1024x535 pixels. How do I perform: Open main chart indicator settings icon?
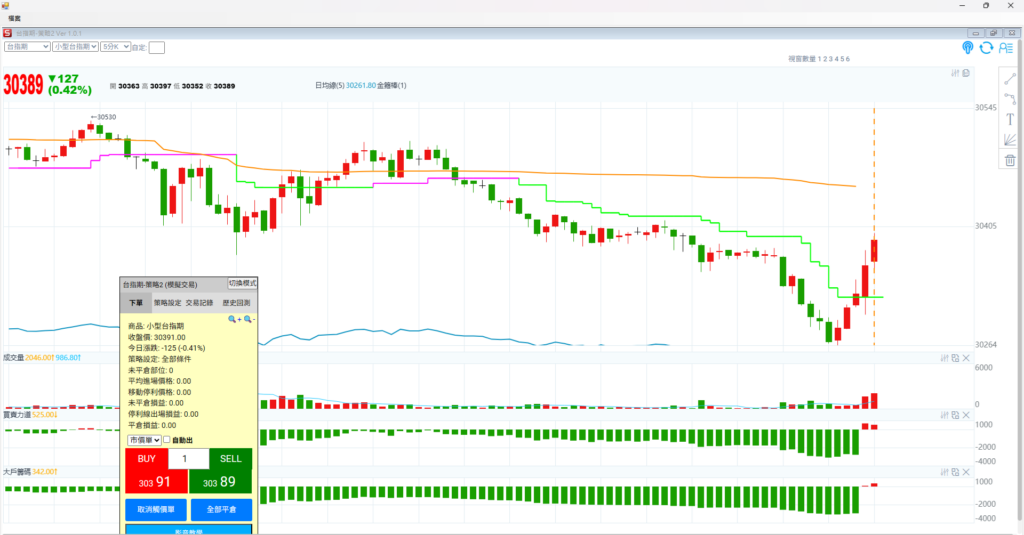coord(955,73)
